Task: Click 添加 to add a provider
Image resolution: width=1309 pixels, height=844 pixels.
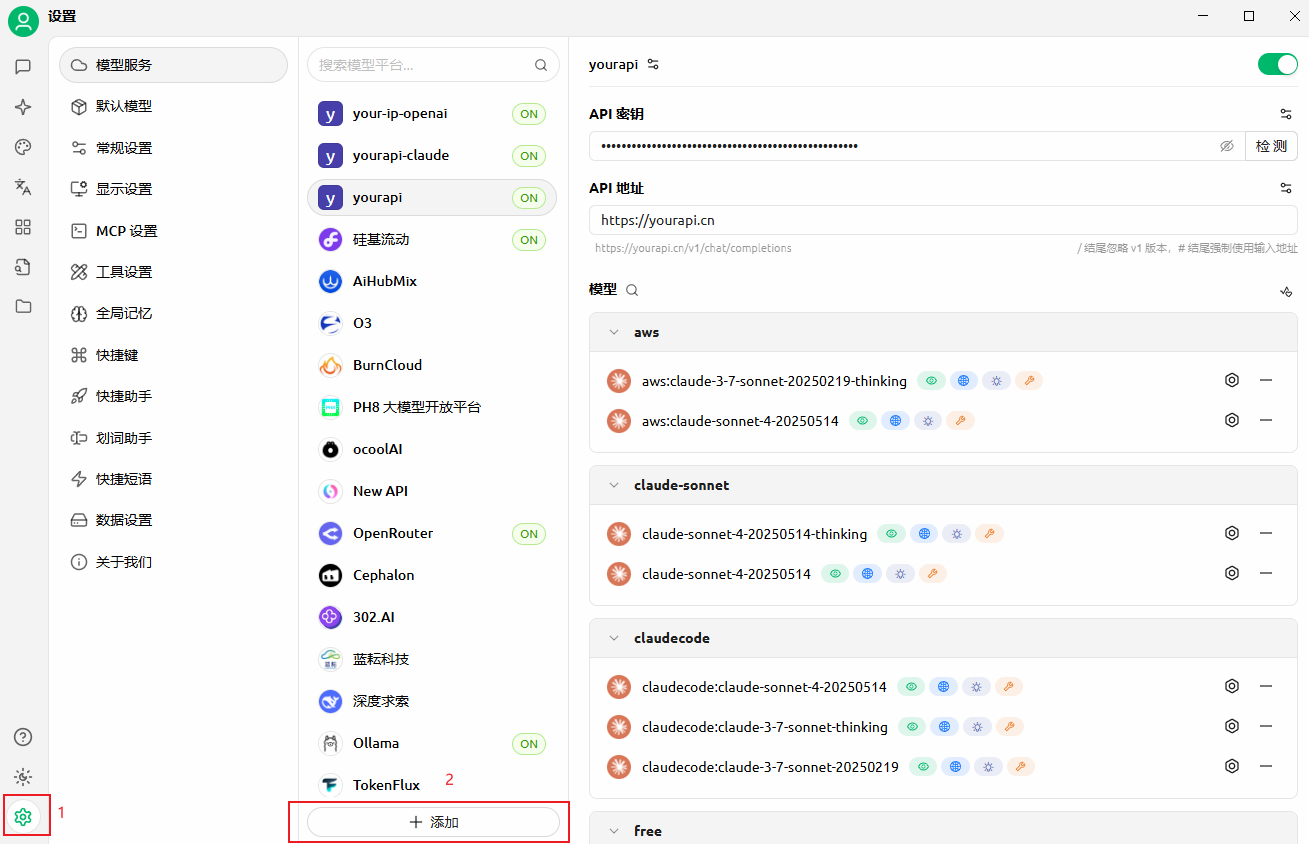Action: coord(433,822)
